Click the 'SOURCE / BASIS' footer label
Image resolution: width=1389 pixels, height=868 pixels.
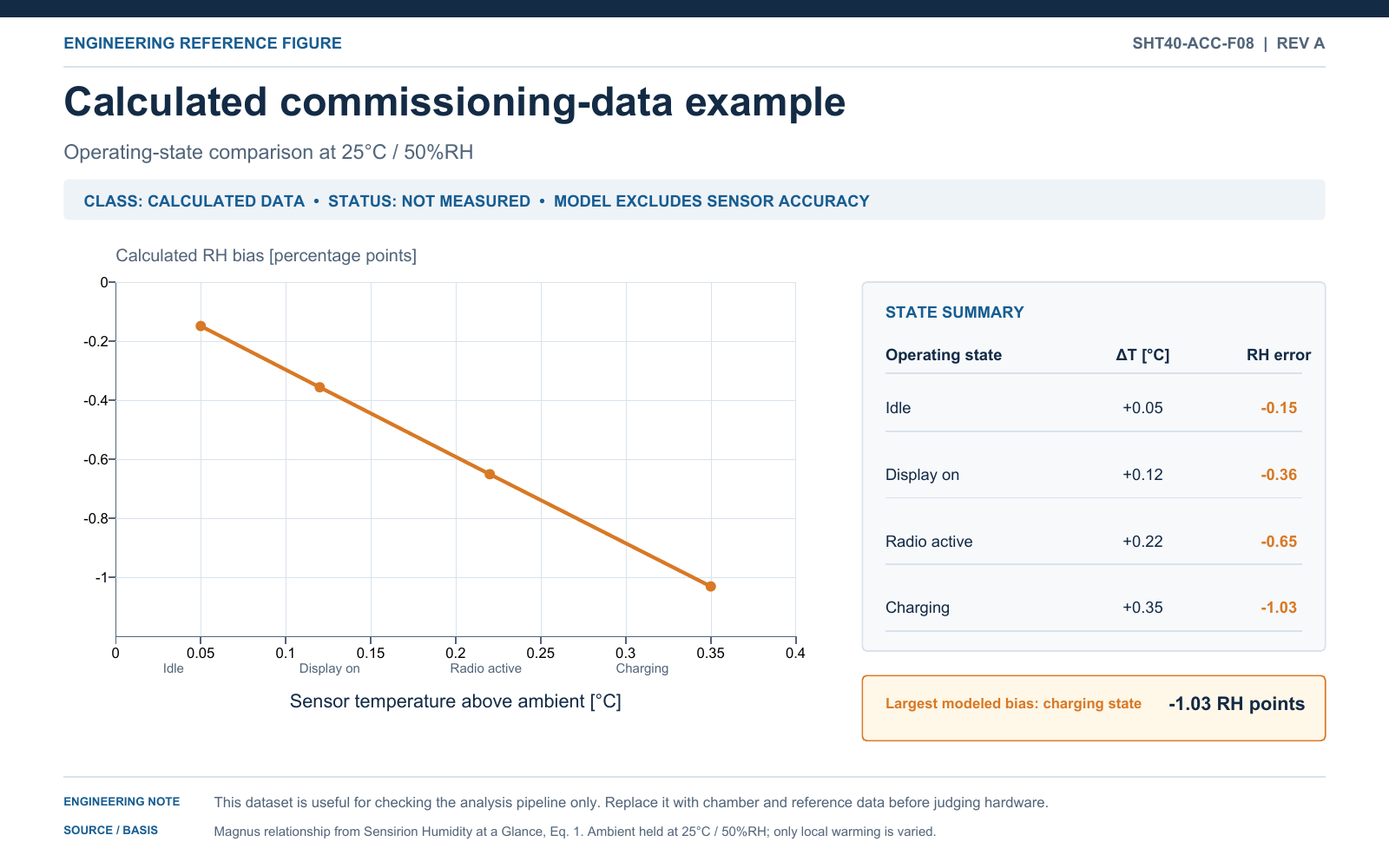111,831
